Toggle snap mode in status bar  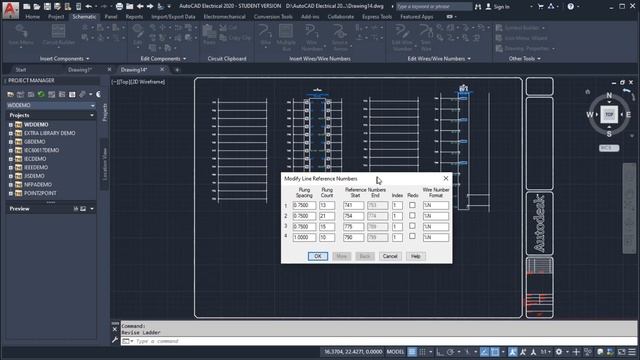pyautogui.click(x=423, y=351)
